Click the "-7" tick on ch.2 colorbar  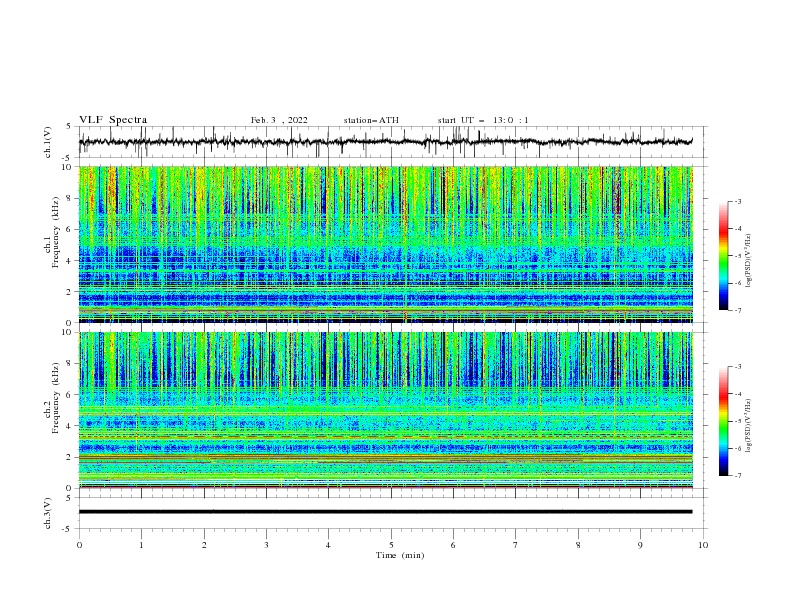point(737,475)
